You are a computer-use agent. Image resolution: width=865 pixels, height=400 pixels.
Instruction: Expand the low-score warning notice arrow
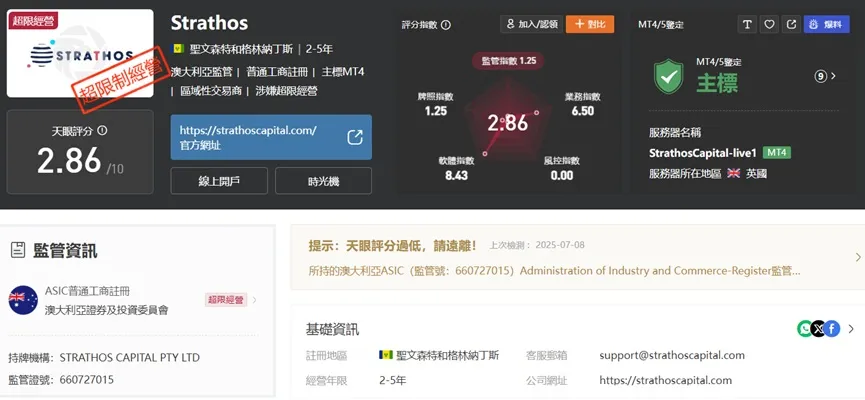(x=858, y=257)
